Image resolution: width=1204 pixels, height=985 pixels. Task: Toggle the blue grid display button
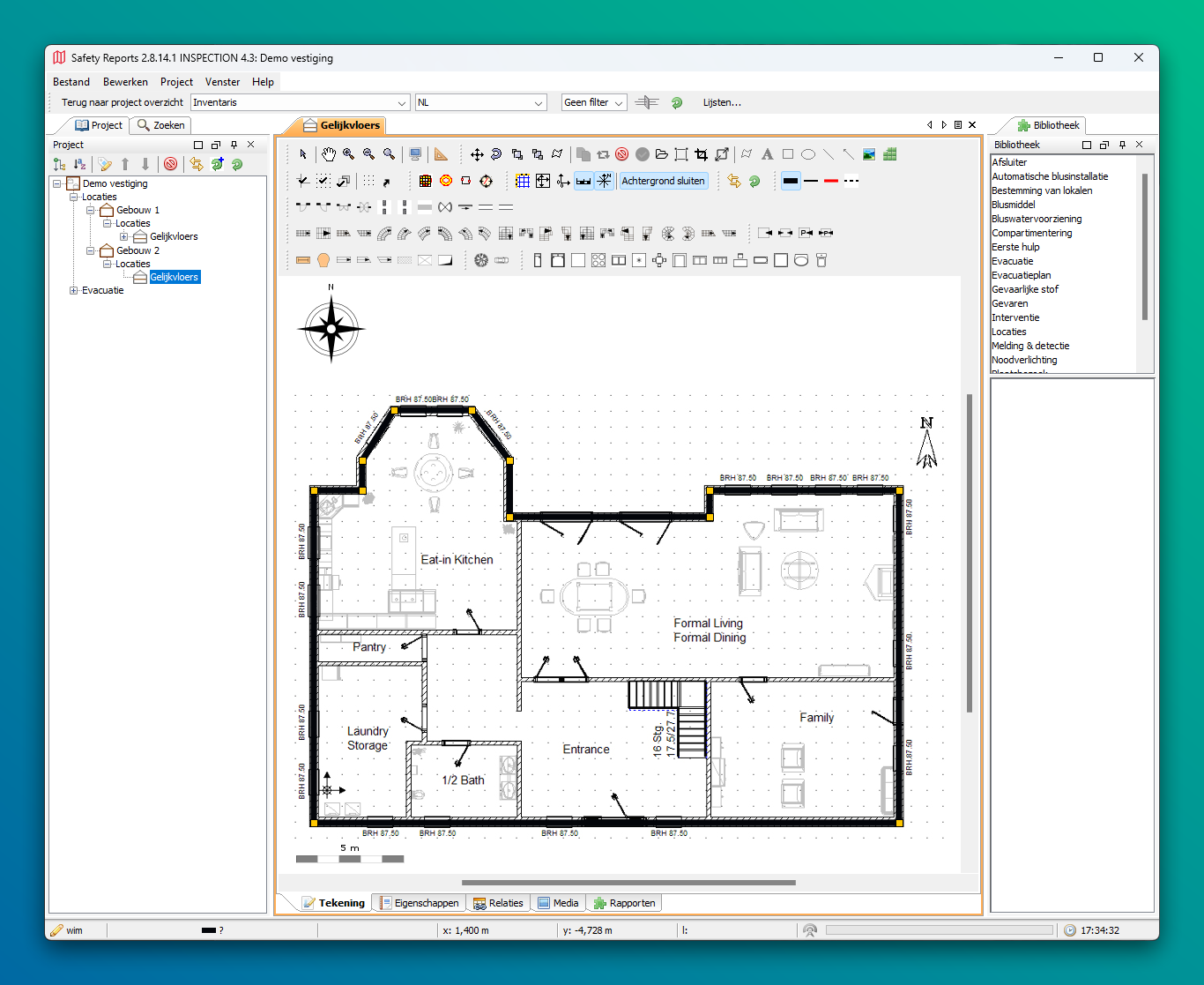[x=523, y=181]
